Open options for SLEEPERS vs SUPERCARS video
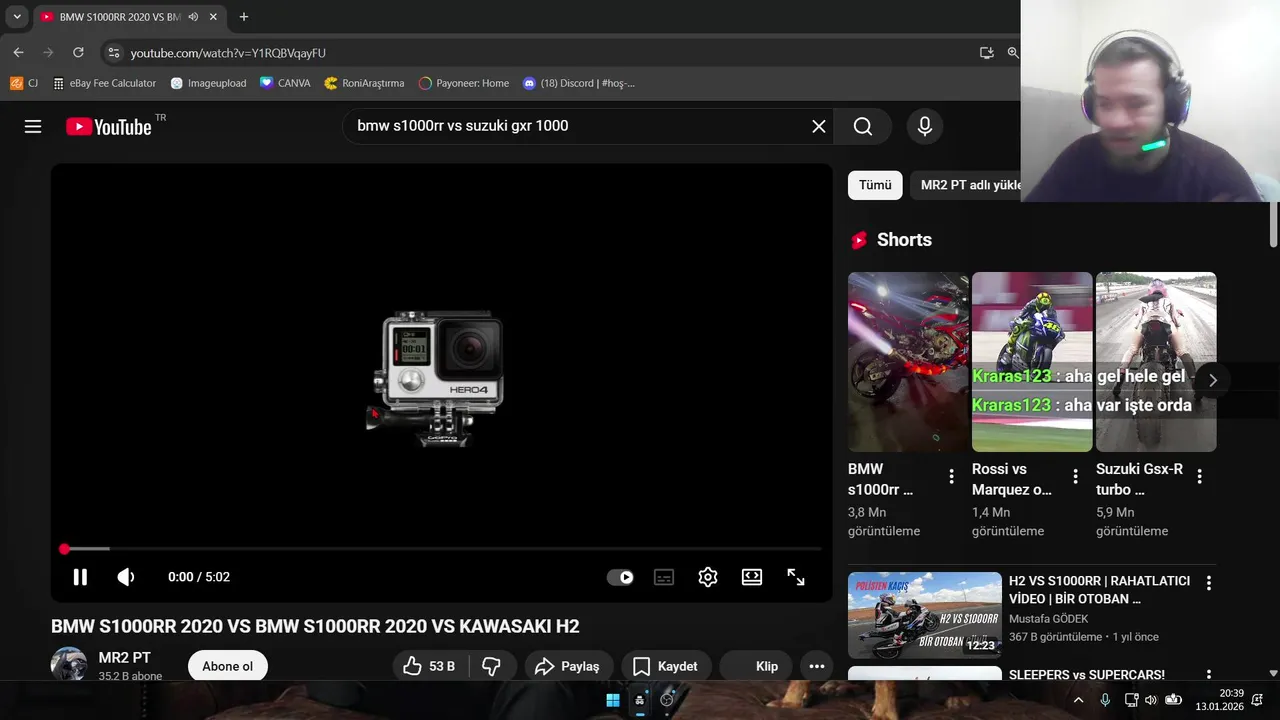Viewport: 1280px width, 720px height. click(1208, 677)
